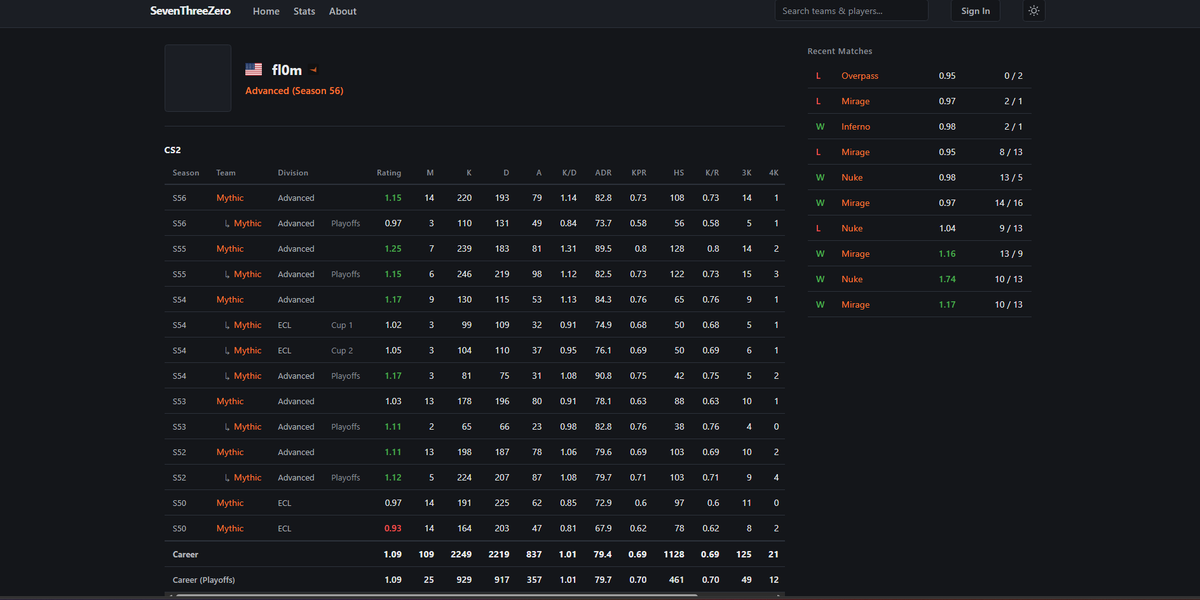The width and height of the screenshot is (1200, 600).
Task: Open Mirage match with score 2 / 1
Action: (x=855, y=101)
